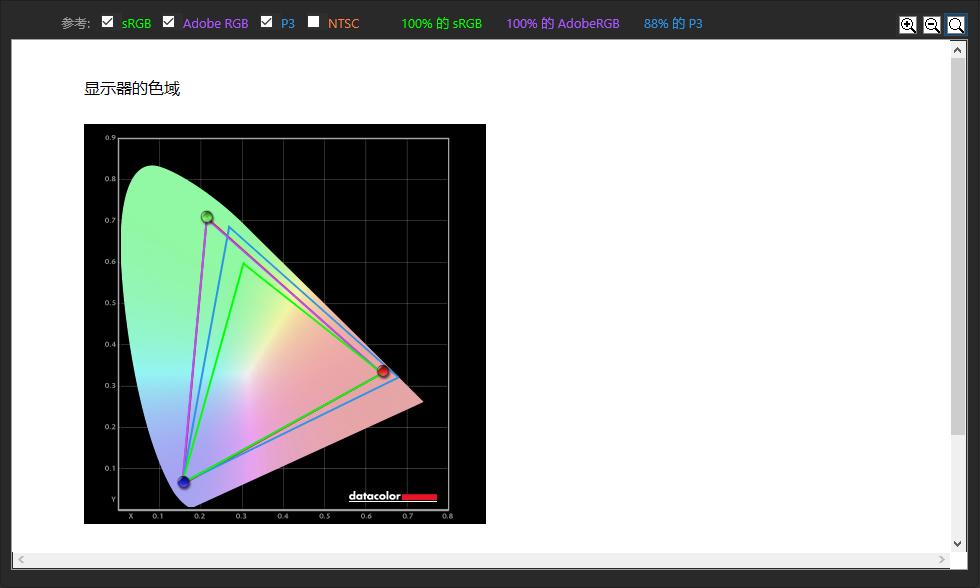Click the vertical scrollbar up arrow
This screenshot has height=588, width=980.
[958, 48]
